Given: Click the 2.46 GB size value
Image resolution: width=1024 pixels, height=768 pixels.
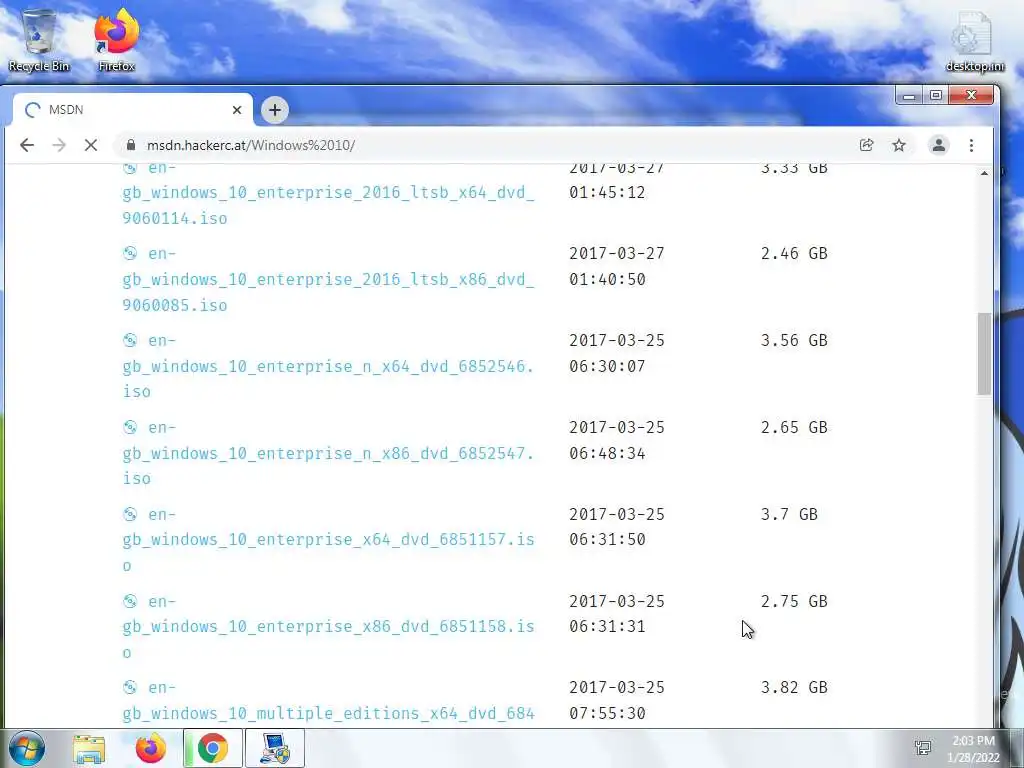Looking at the screenshot, I should 794,253.
